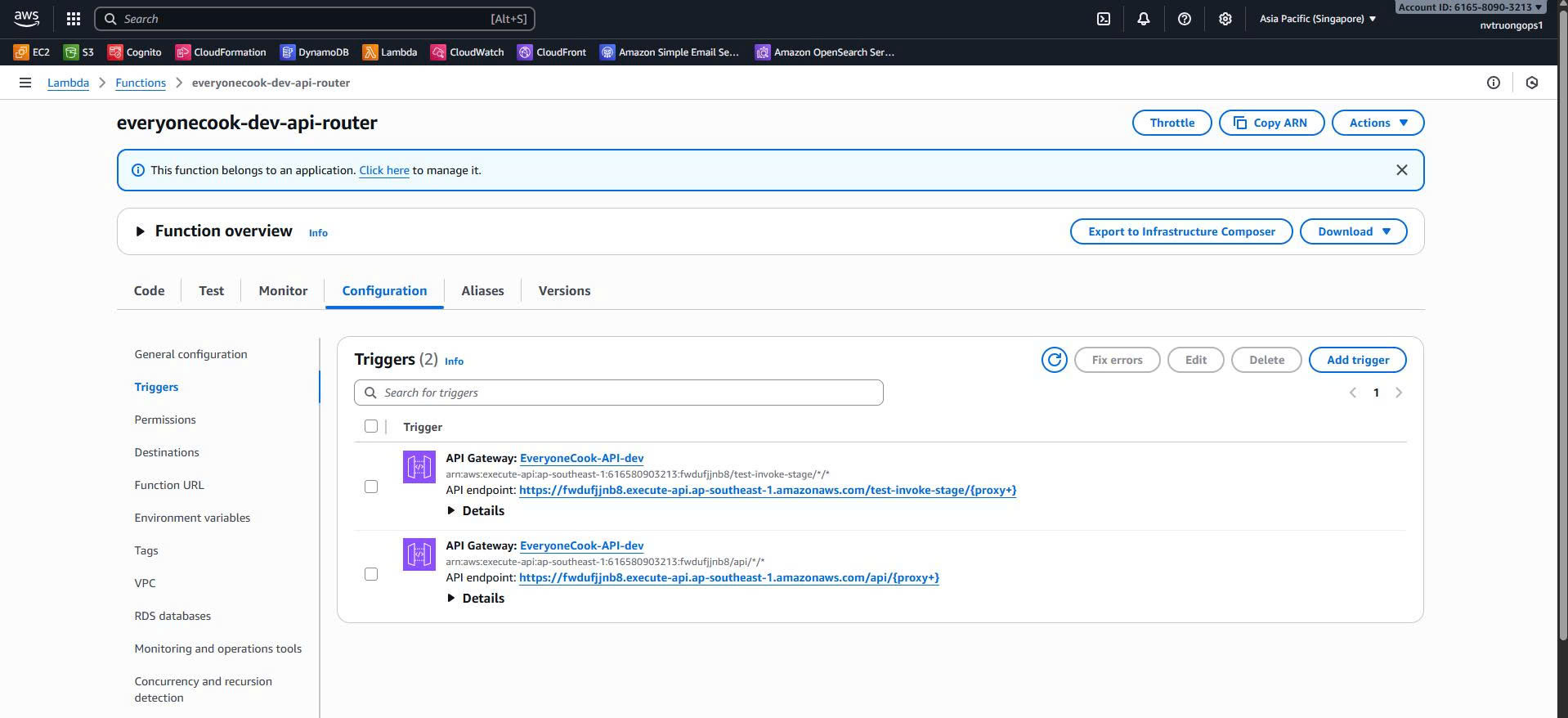
Task: Open the Lambda shortcut in the favorites bar
Action: point(390,52)
